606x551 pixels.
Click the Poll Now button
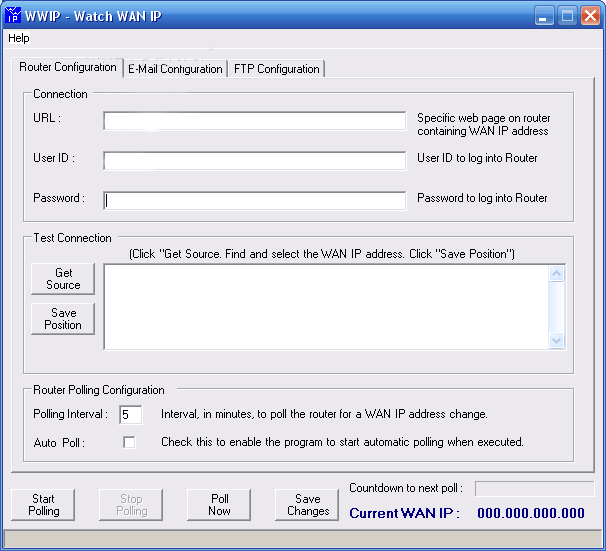click(219, 505)
